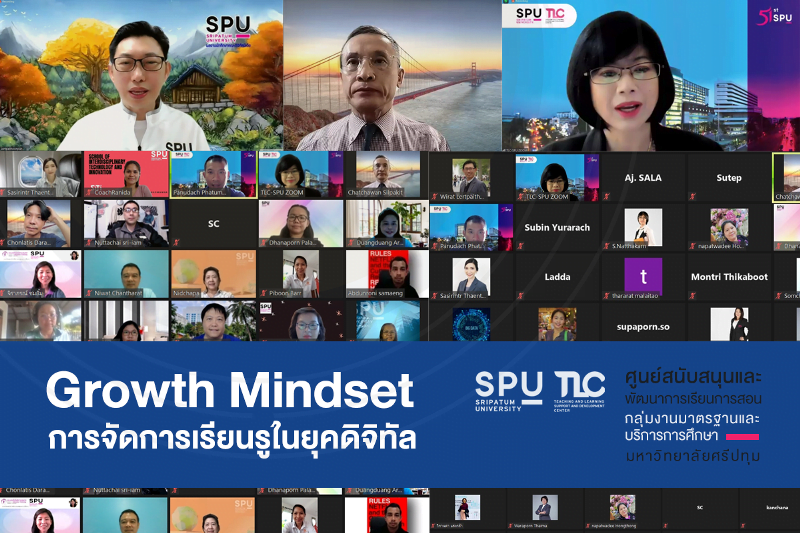Click muted mic icon on Ladda tile
The image size is (800, 533).
click(520, 295)
